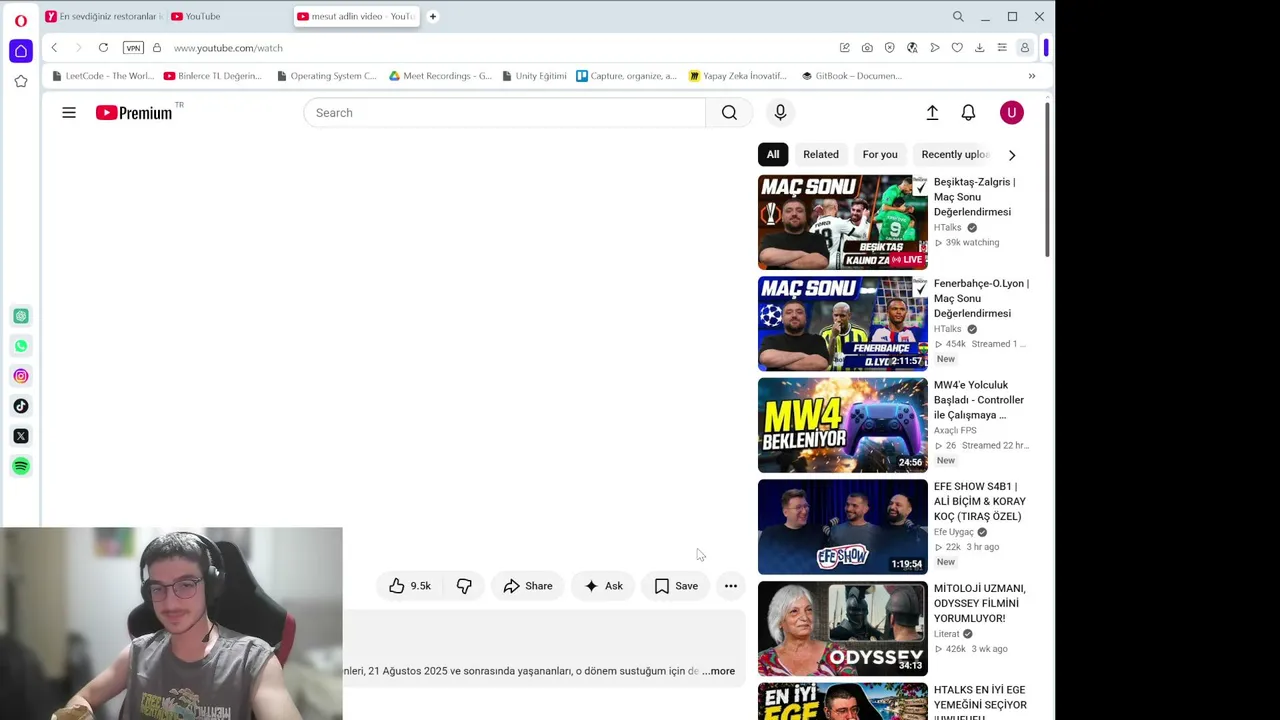Click the site lock security icon

pyautogui.click(x=156, y=48)
